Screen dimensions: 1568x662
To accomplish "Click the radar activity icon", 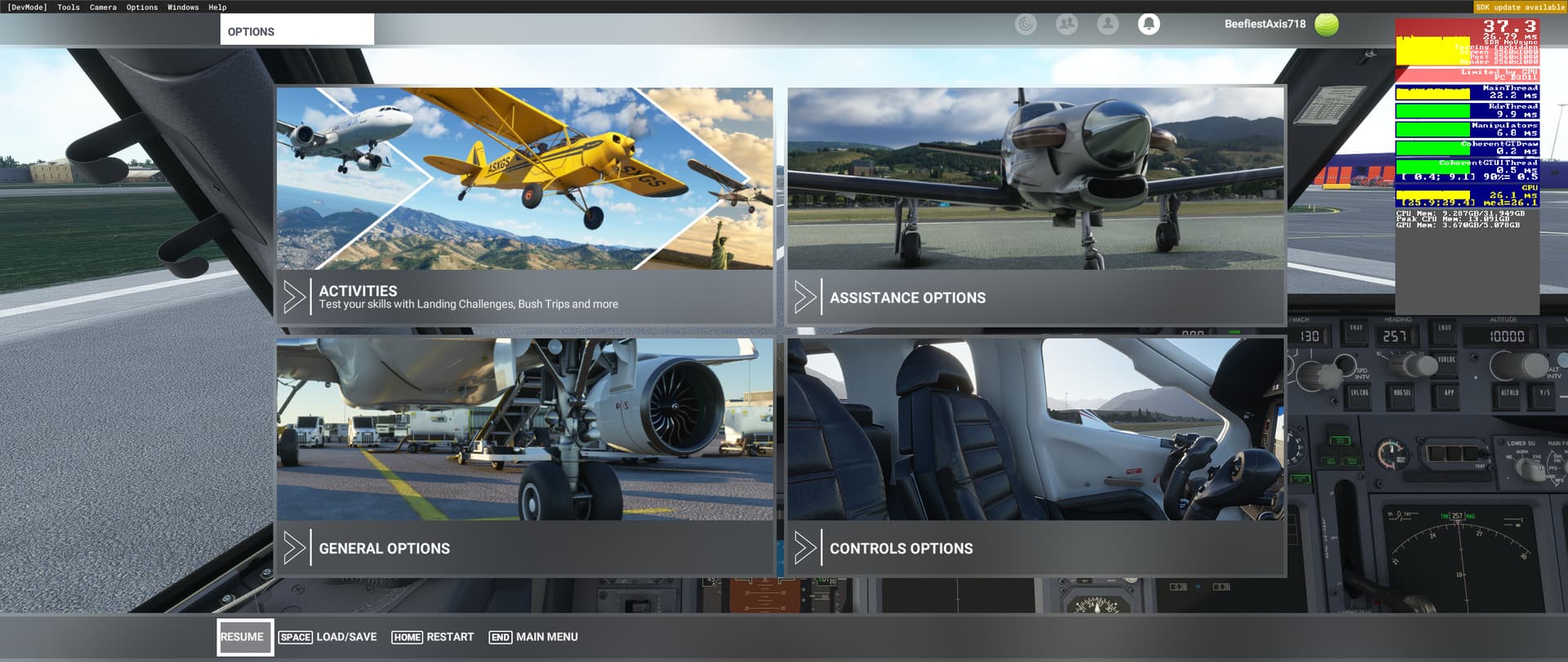I will [x=1026, y=25].
